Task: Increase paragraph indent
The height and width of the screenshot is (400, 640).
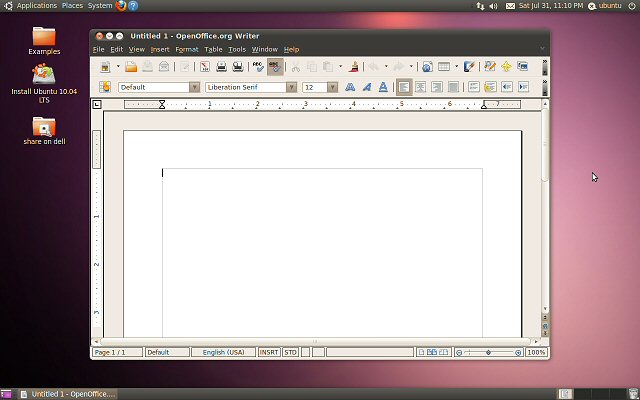Action: coord(523,87)
